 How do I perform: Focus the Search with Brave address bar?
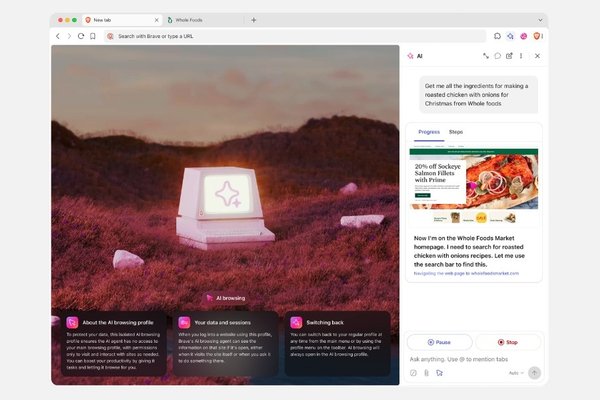click(295, 36)
